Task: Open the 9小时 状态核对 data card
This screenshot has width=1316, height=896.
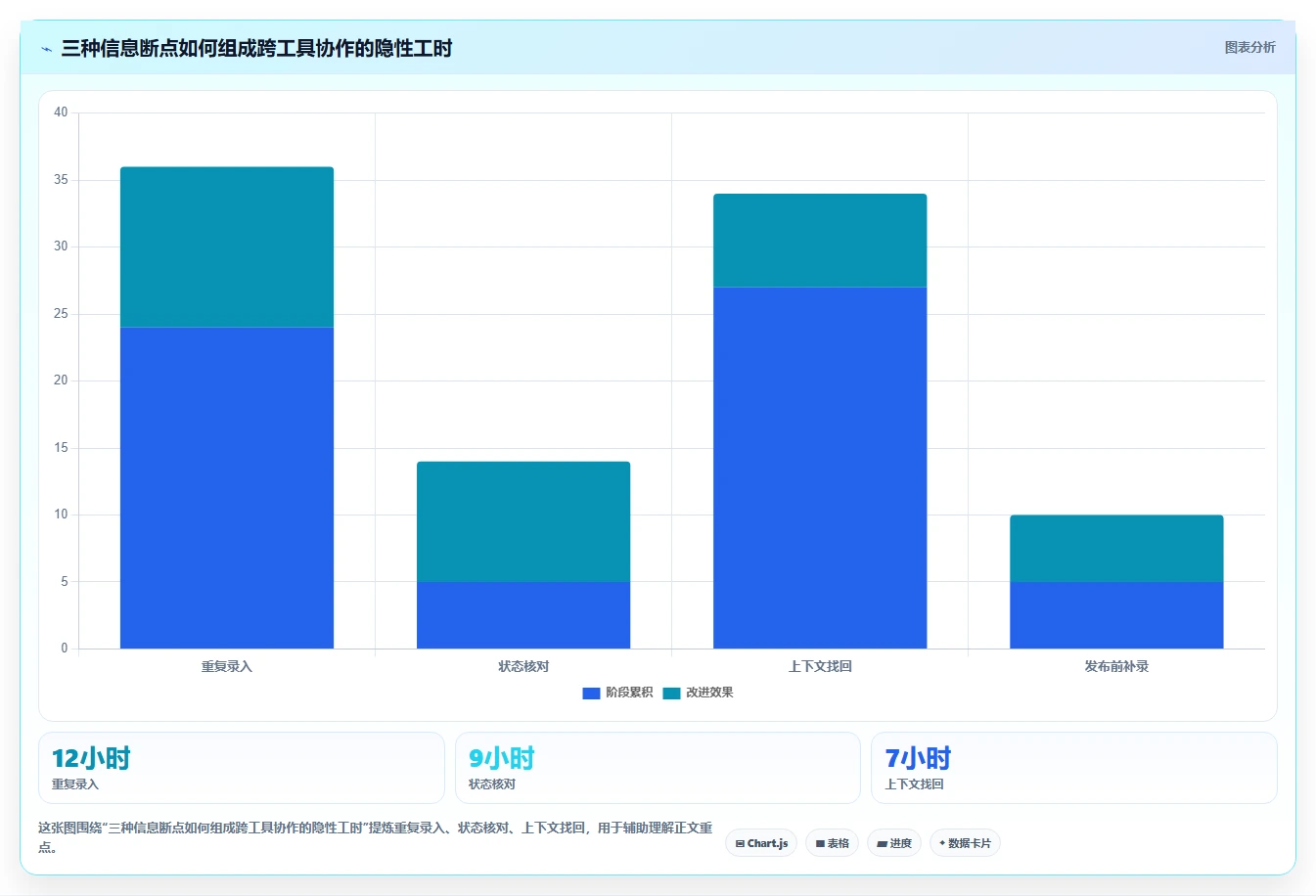Action: coord(658,768)
